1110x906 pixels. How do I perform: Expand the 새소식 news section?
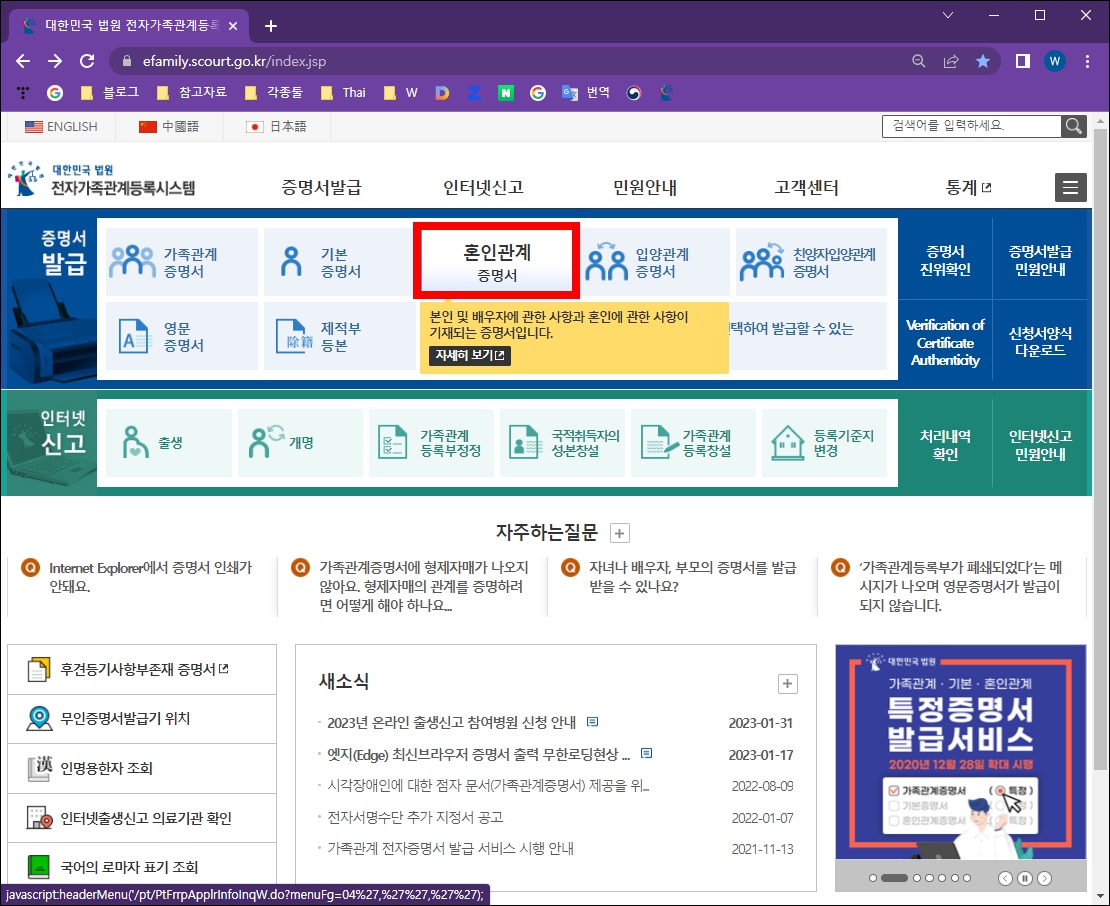pos(787,683)
